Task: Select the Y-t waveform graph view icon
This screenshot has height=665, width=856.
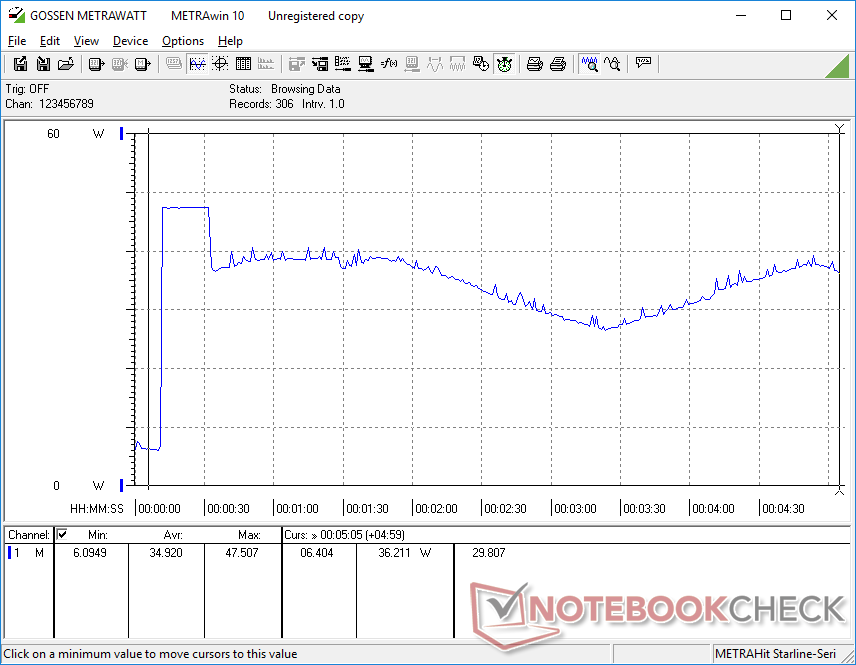Action: point(197,64)
